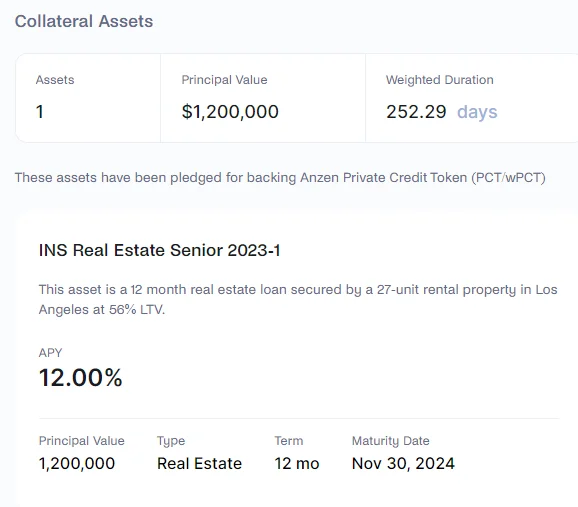This screenshot has width=578, height=507.
Task: Select the 1,200,000 asset principal amount
Action: [x=77, y=463]
